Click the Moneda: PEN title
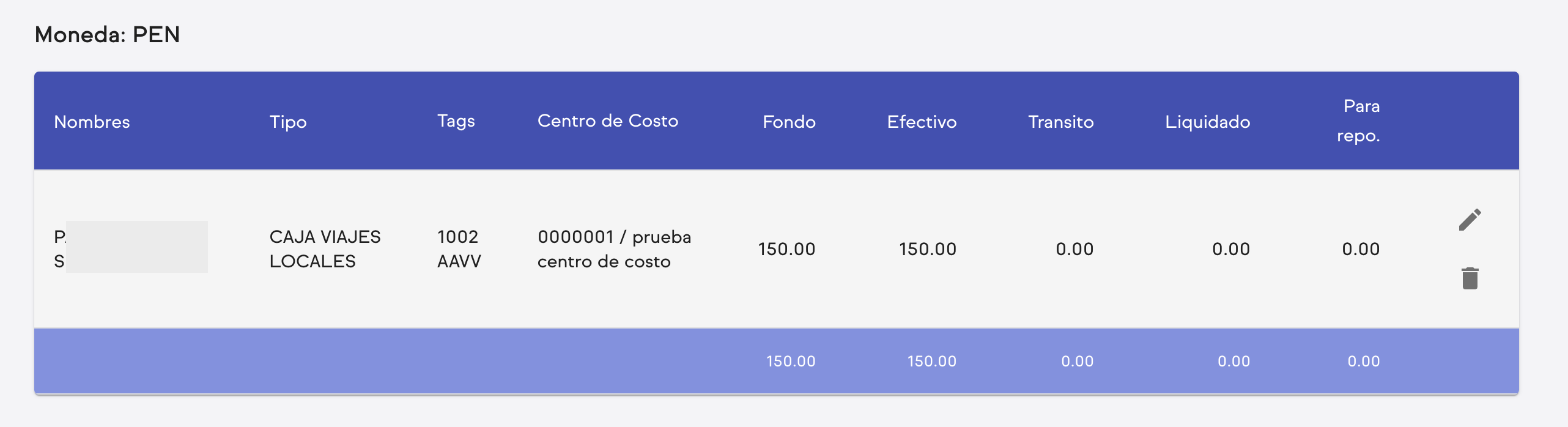This screenshot has width=1568, height=427. click(108, 34)
